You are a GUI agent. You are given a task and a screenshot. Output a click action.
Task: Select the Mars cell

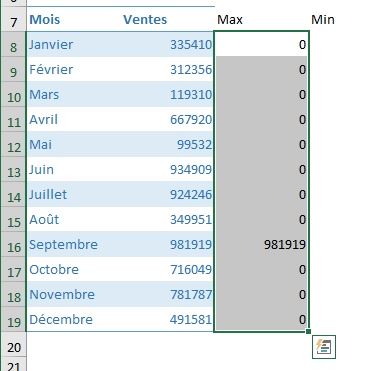(74, 94)
